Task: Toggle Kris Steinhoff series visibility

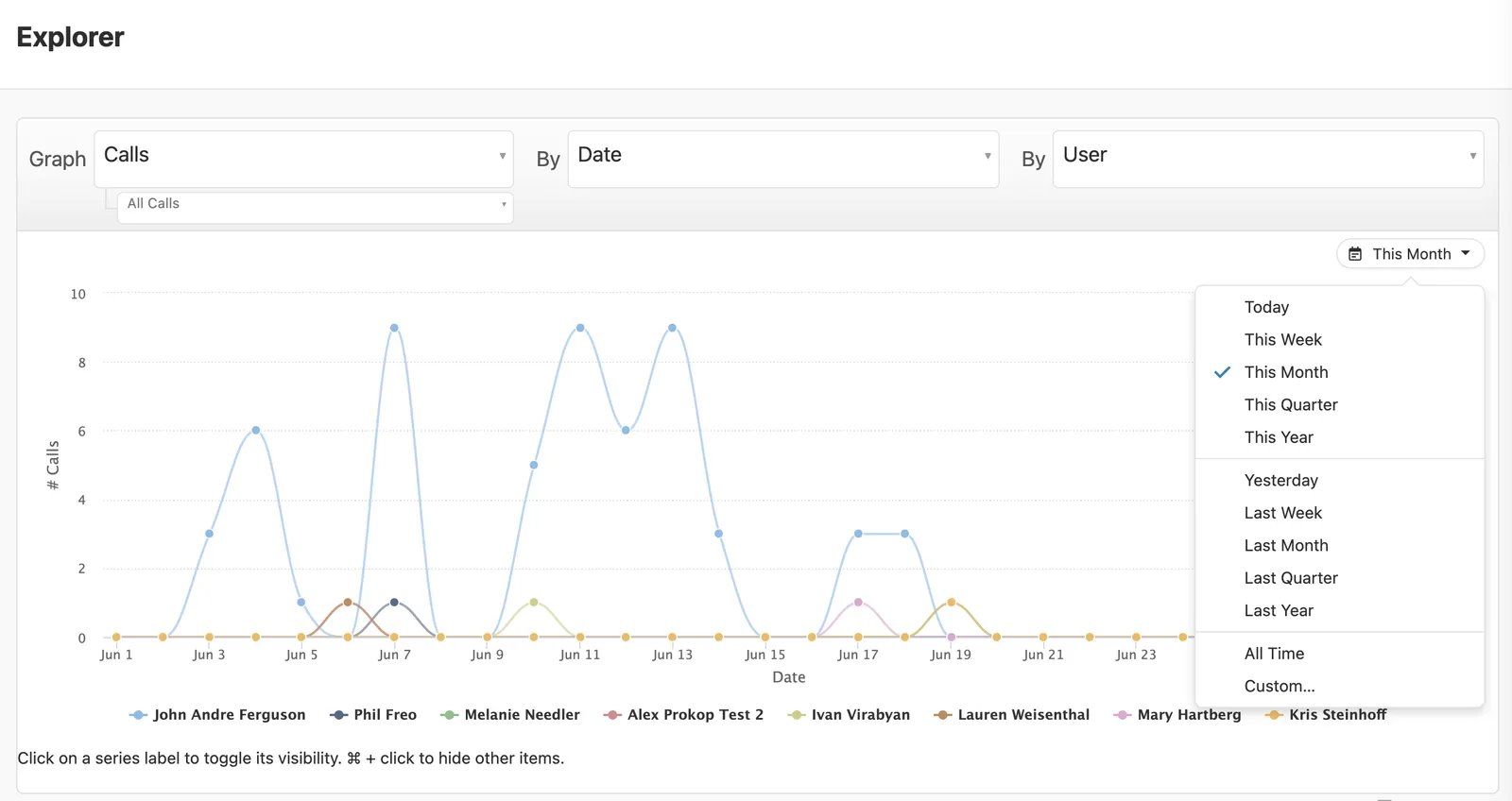Action: [1326, 715]
